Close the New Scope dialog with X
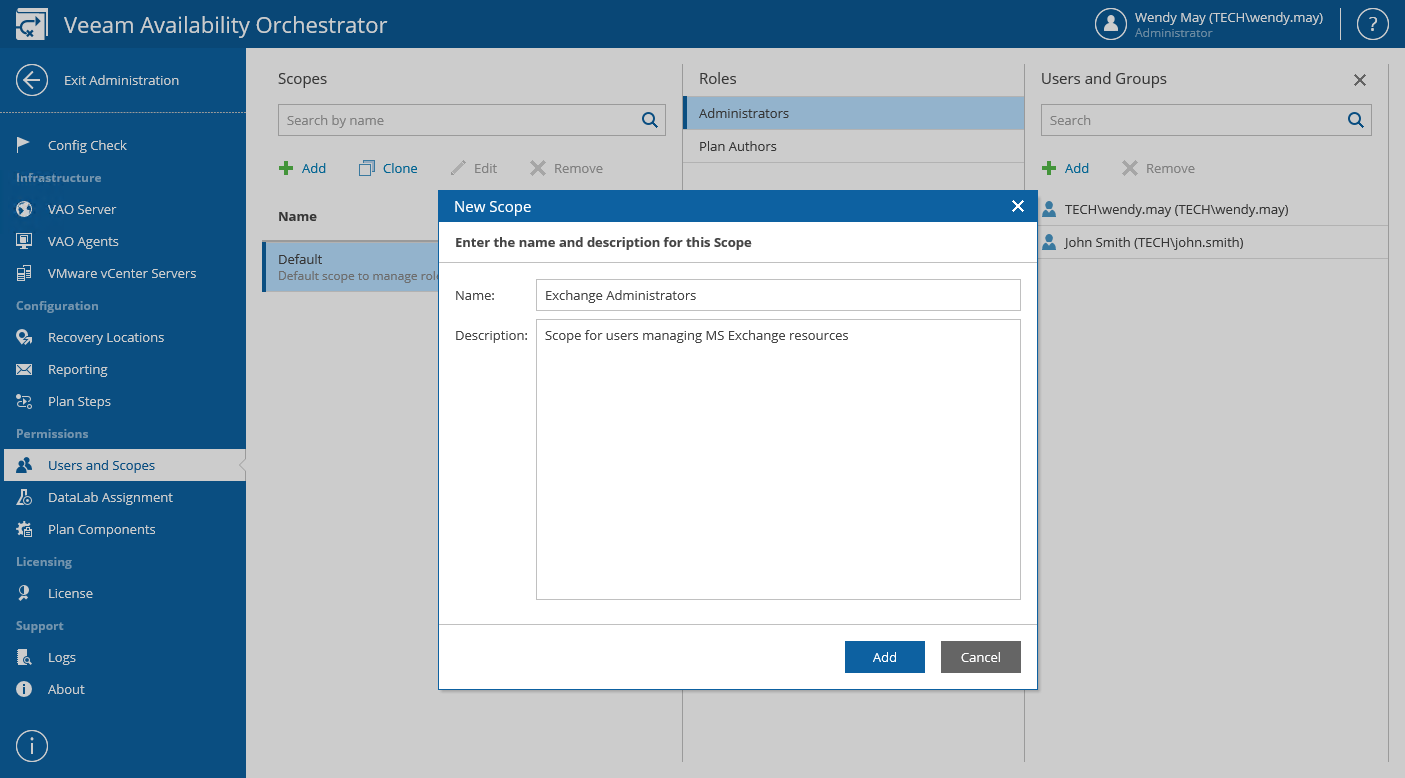This screenshot has width=1405, height=778. pos(1018,206)
